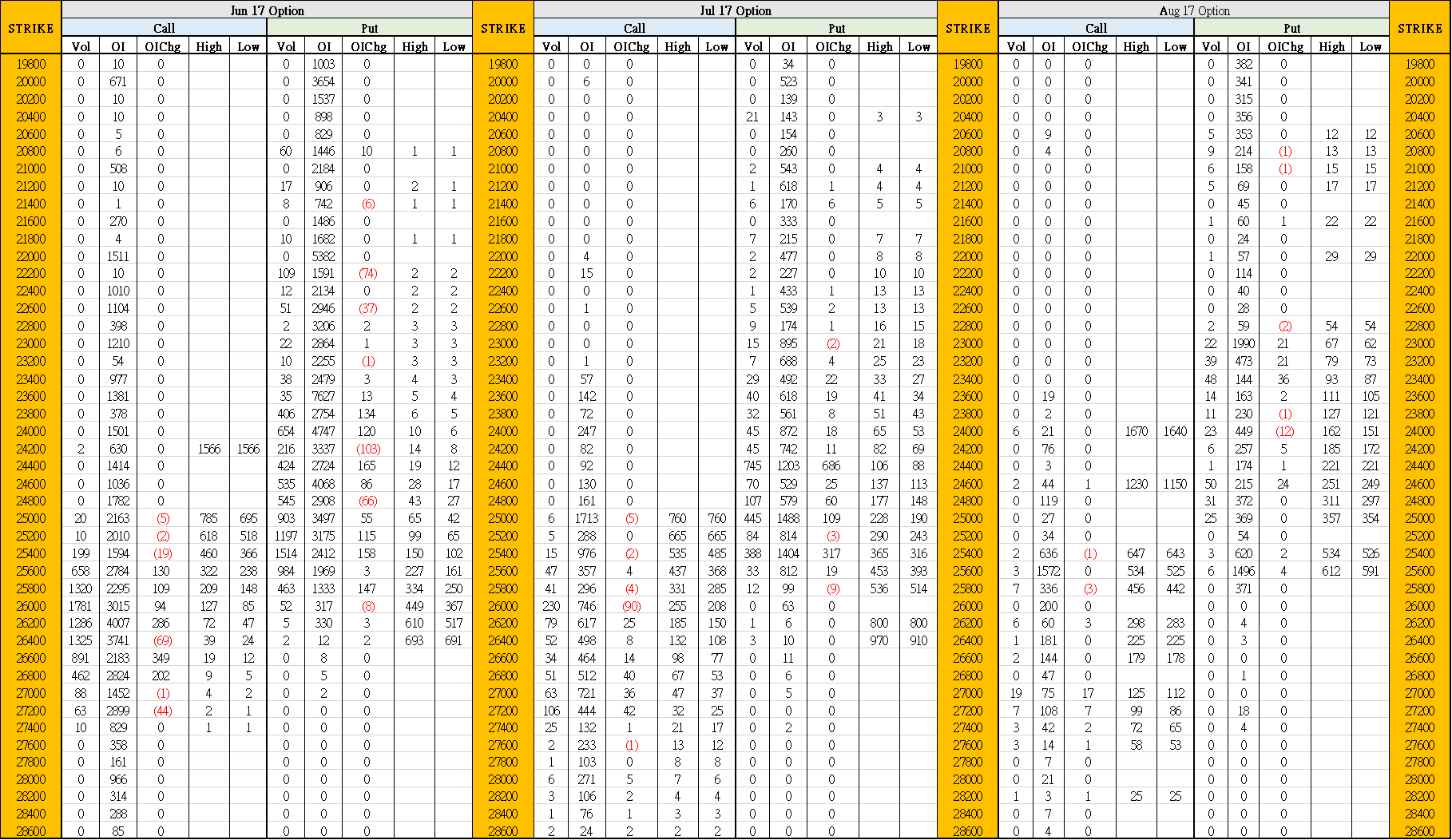The height and width of the screenshot is (840, 1452).
Task: Select the Put header under Aug 17 Option
Action: [1291, 28]
